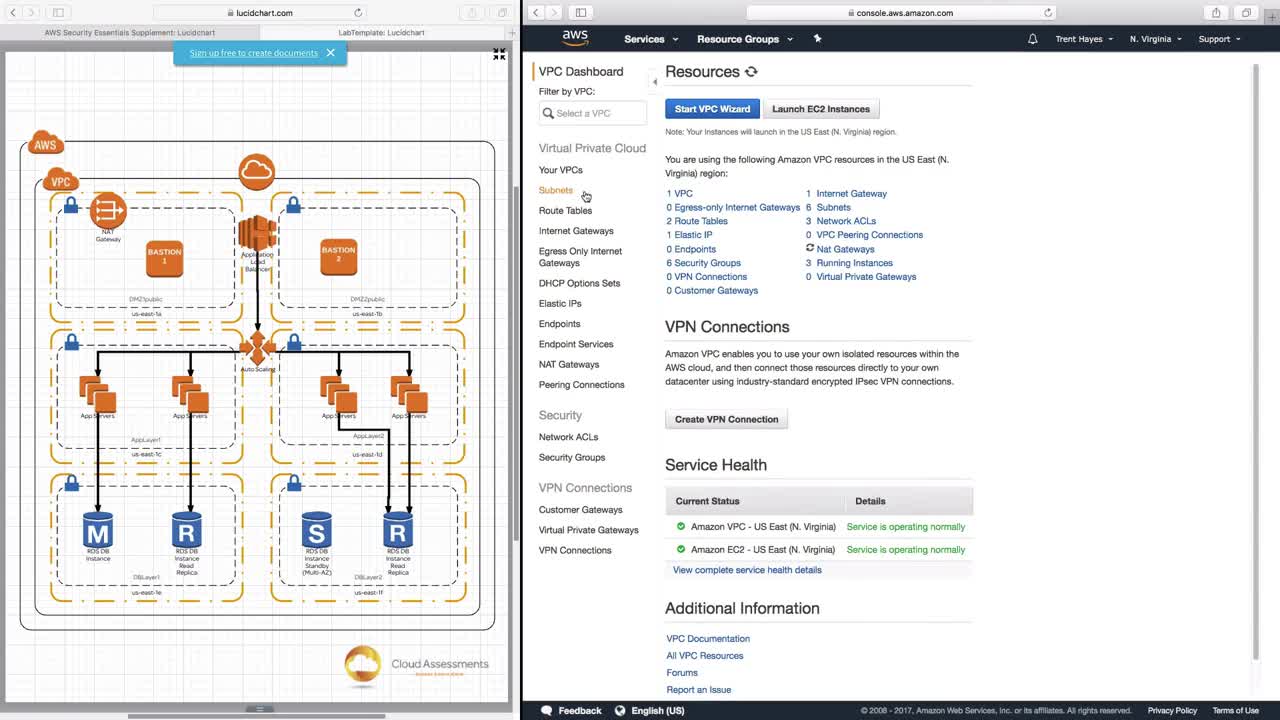Open the share menu in AWS console window
The image size is (1280, 720).
coord(1216,13)
